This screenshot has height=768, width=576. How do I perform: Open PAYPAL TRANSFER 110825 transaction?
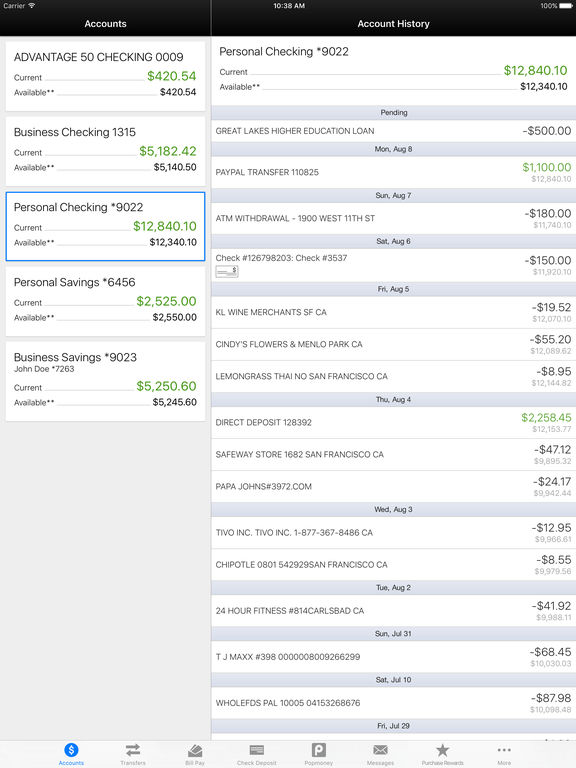click(393, 172)
